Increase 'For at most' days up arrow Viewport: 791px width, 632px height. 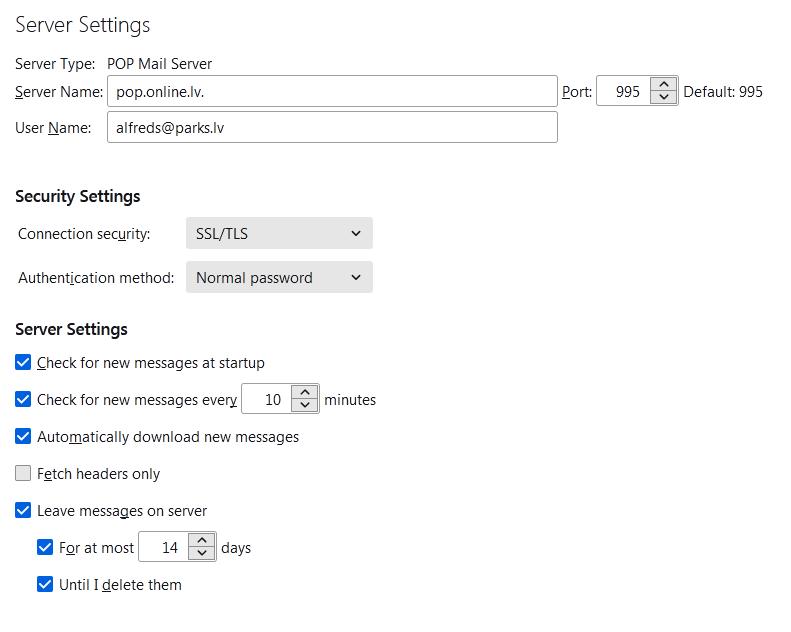(x=202, y=540)
